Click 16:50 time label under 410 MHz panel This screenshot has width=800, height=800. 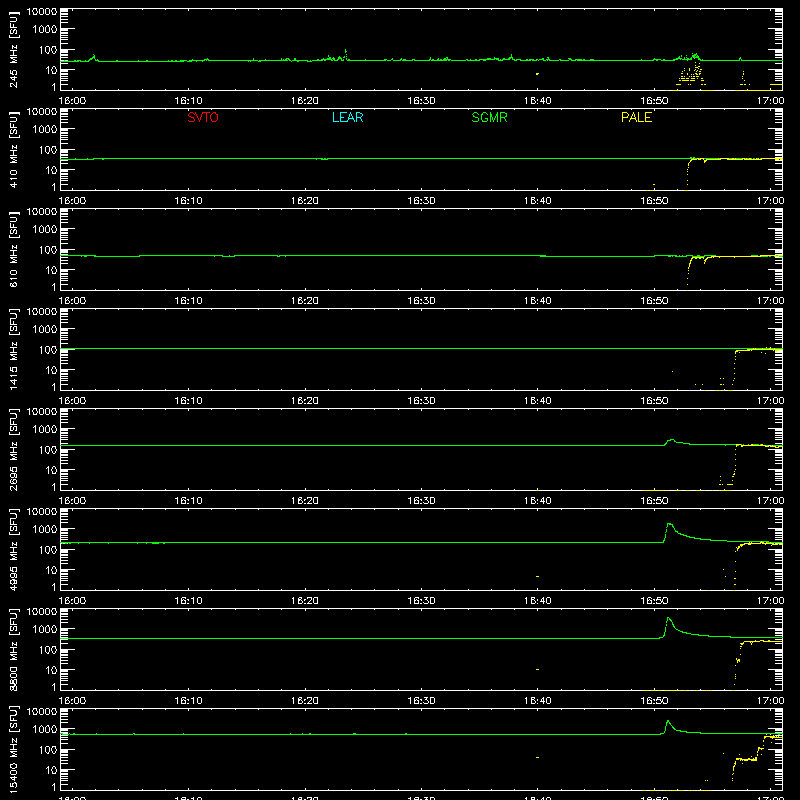(654, 201)
